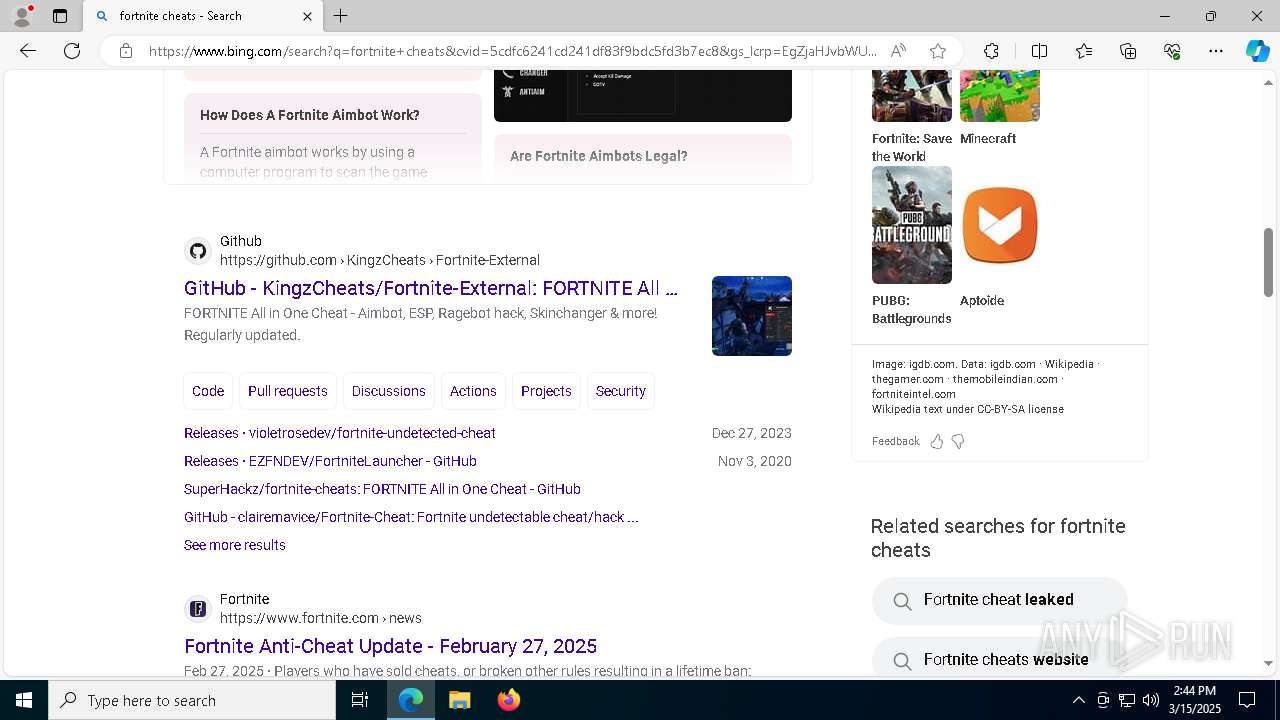Open violetrosedev fortnite-undetected-cheat releases link
Screen dimensions: 1280x720
pyautogui.click(x=340, y=433)
